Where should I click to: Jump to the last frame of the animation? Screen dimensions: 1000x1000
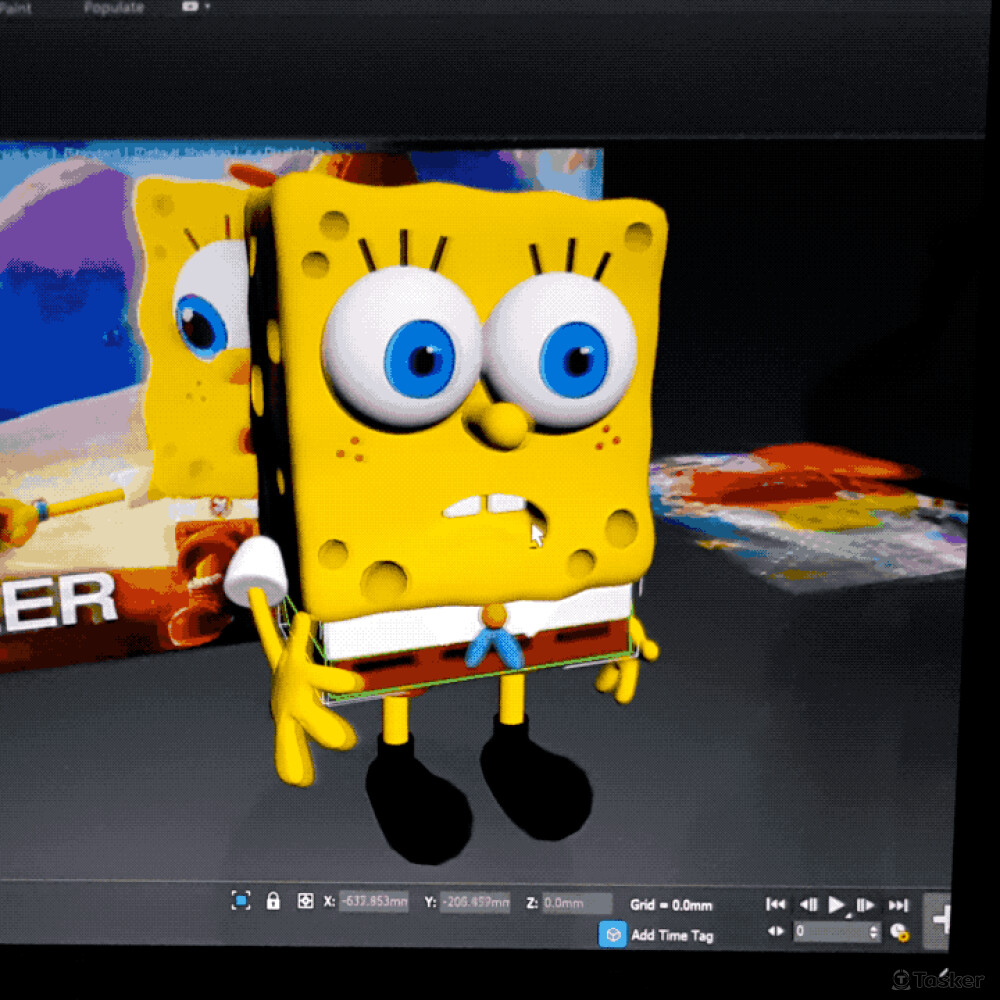pos(898,905)
